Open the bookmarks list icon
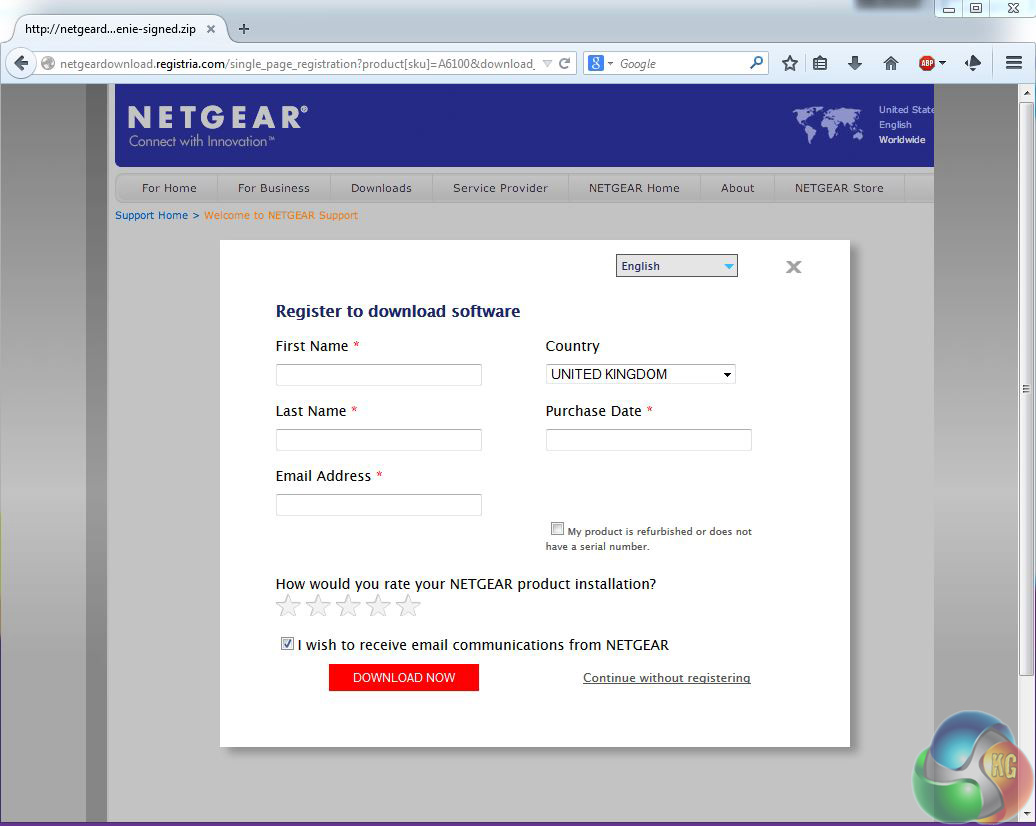Viewport: 1036px width, 826px height. tap(820, 63)
